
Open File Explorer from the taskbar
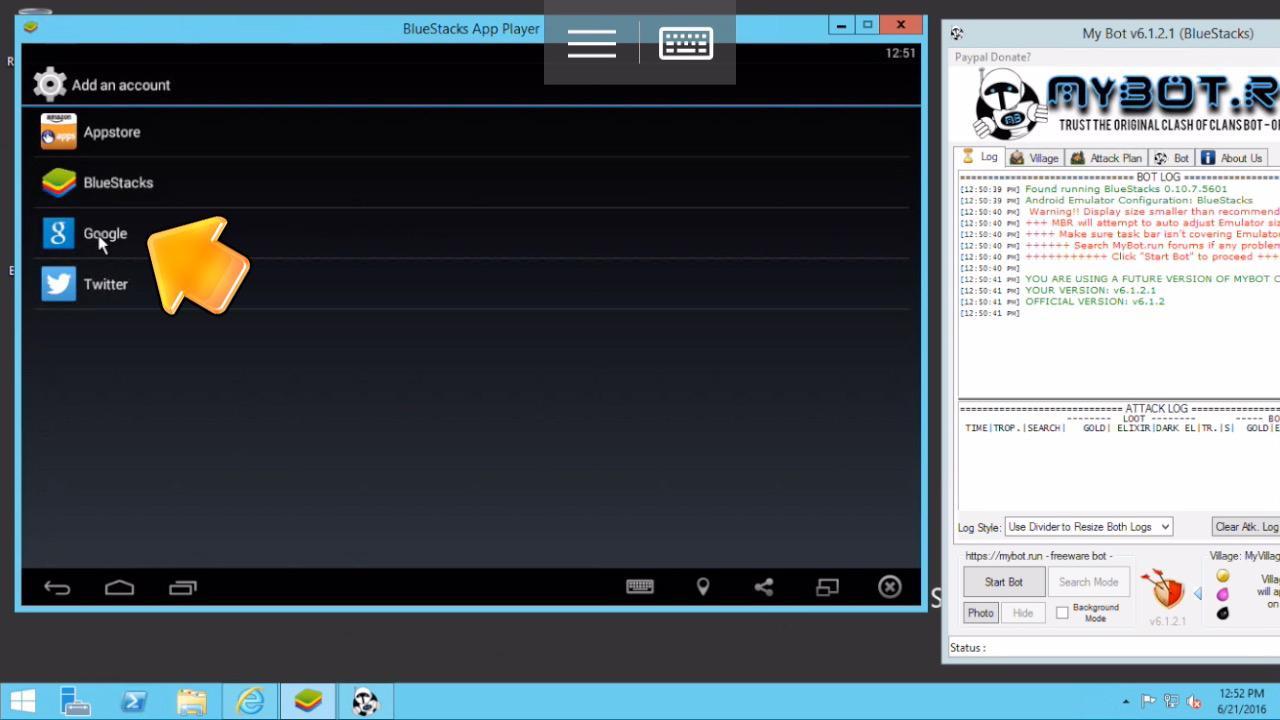(x=191, y=701)
